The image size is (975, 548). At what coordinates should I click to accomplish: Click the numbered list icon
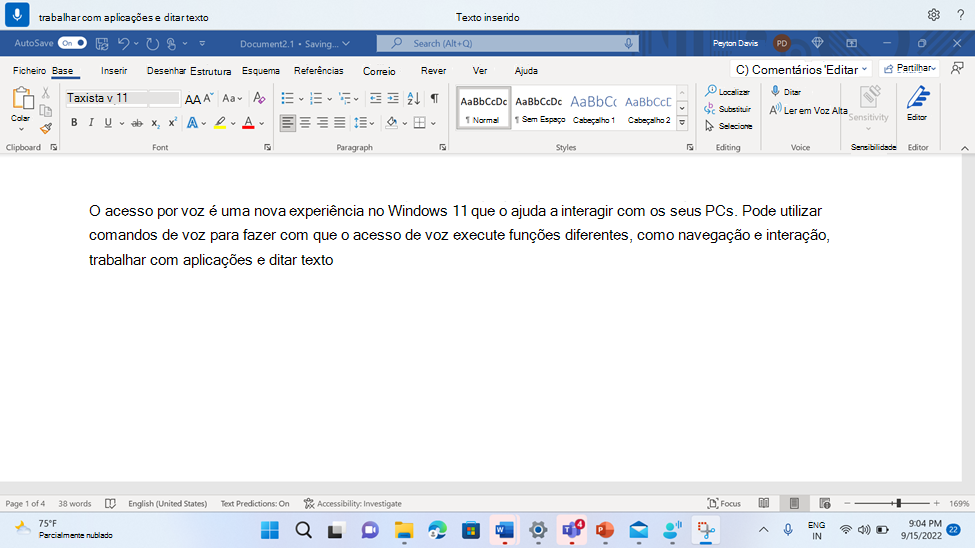coord(316,98)
